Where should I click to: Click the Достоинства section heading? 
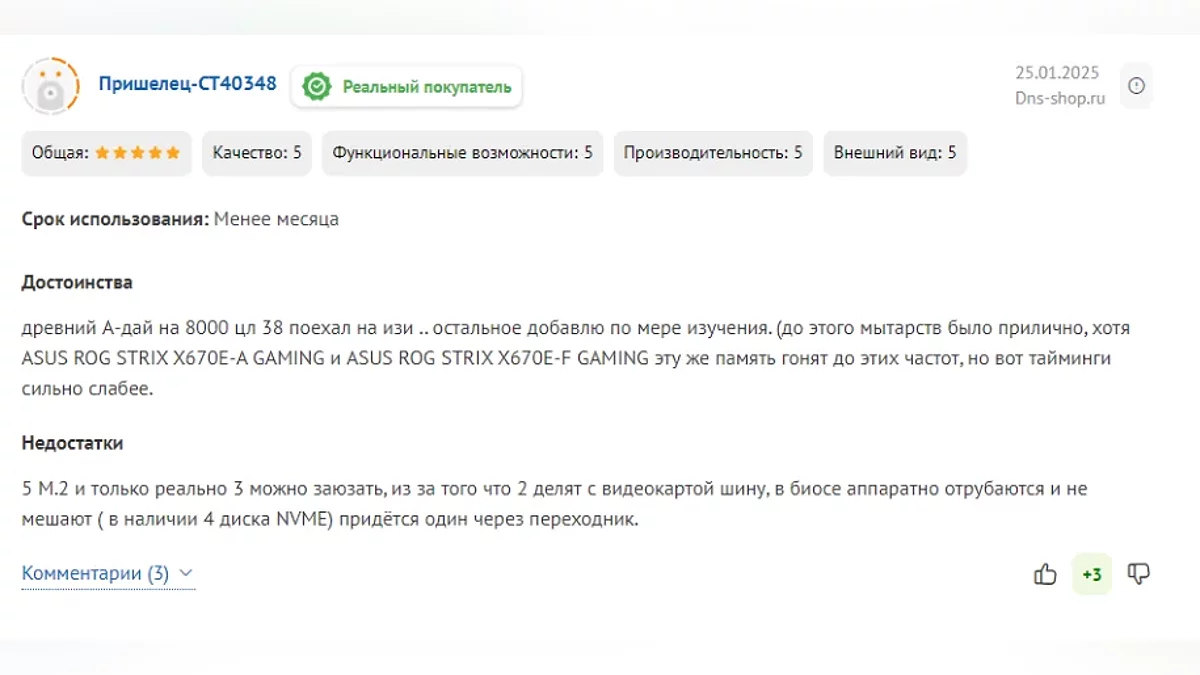(x=77, y=282)
